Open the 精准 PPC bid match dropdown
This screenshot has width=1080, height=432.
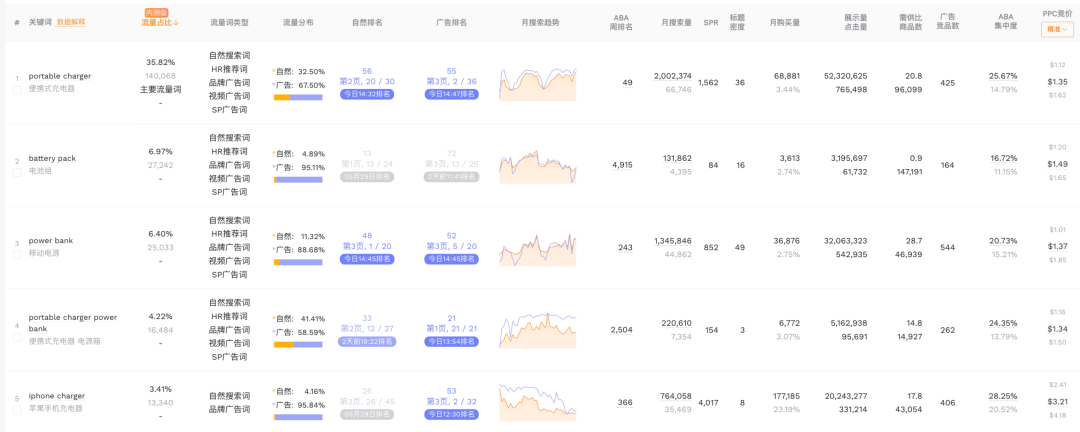point(1057,30)
